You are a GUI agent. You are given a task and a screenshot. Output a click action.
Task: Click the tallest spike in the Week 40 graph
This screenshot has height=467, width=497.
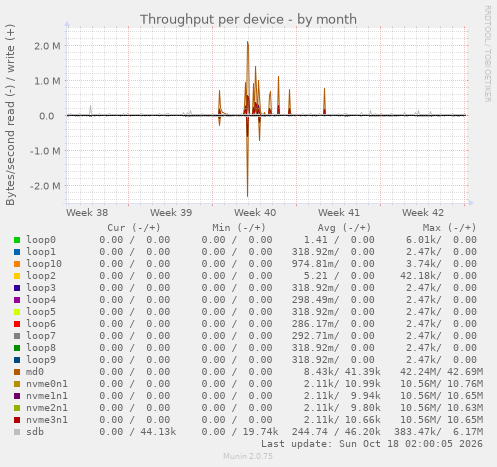[x=248, y=78]
